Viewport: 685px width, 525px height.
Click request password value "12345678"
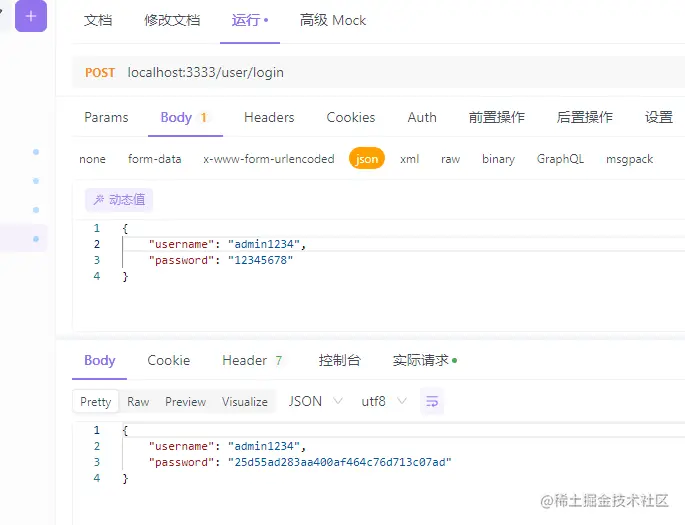pyautogui.click(x=260, y=260)
